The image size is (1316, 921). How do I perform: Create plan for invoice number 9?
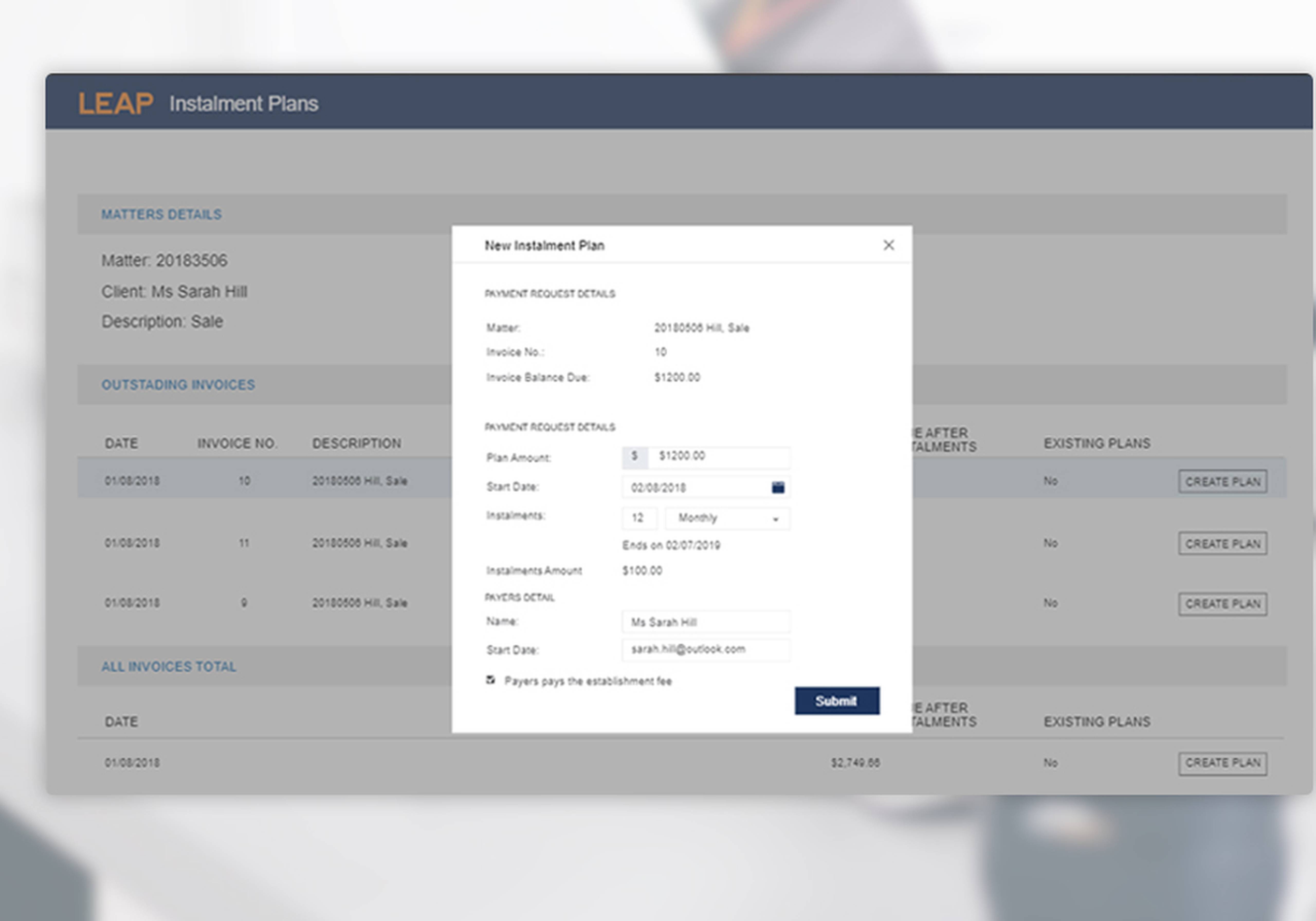(1223, 604)
